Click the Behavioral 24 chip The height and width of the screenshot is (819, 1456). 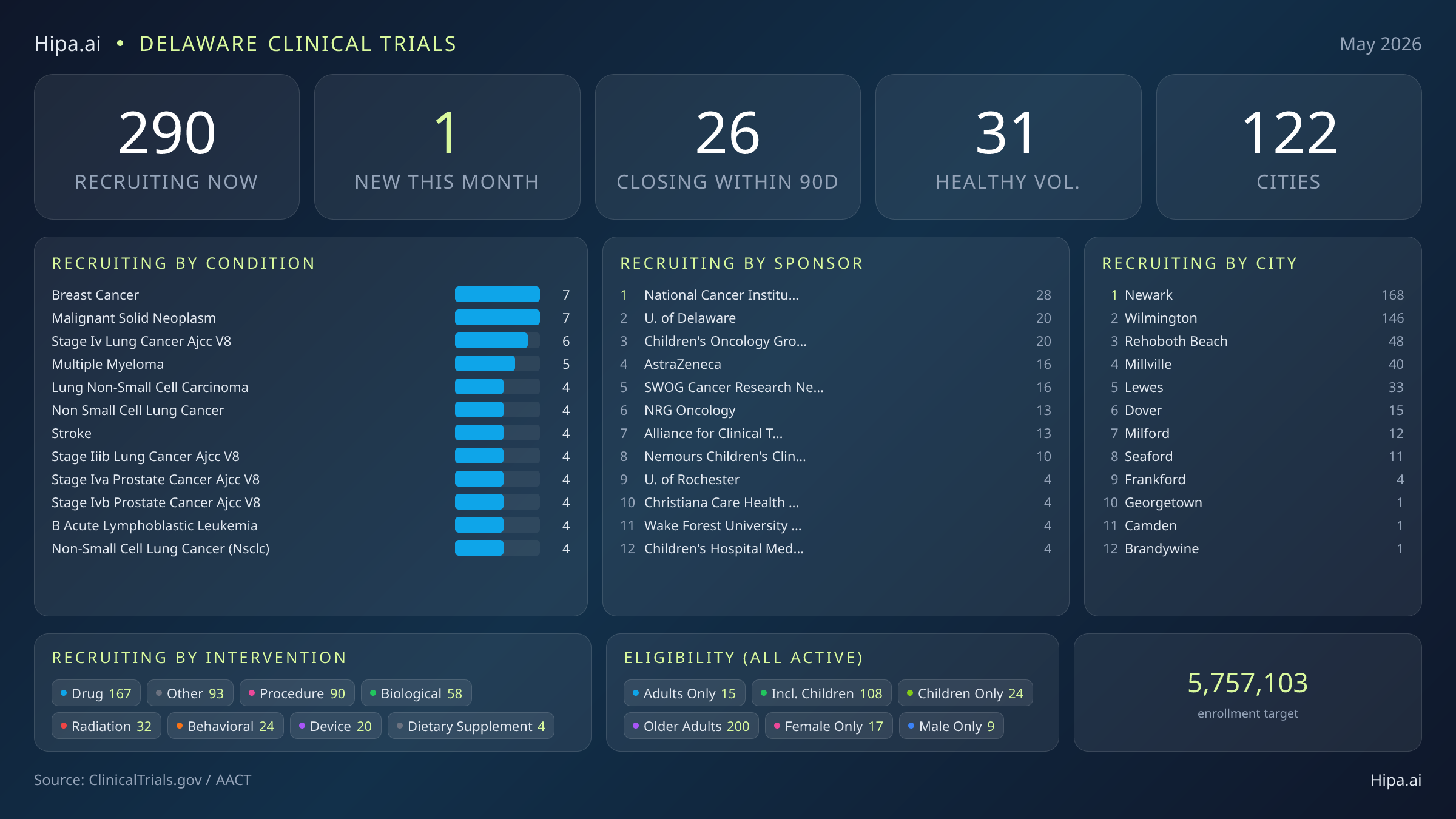pos(226,726)
